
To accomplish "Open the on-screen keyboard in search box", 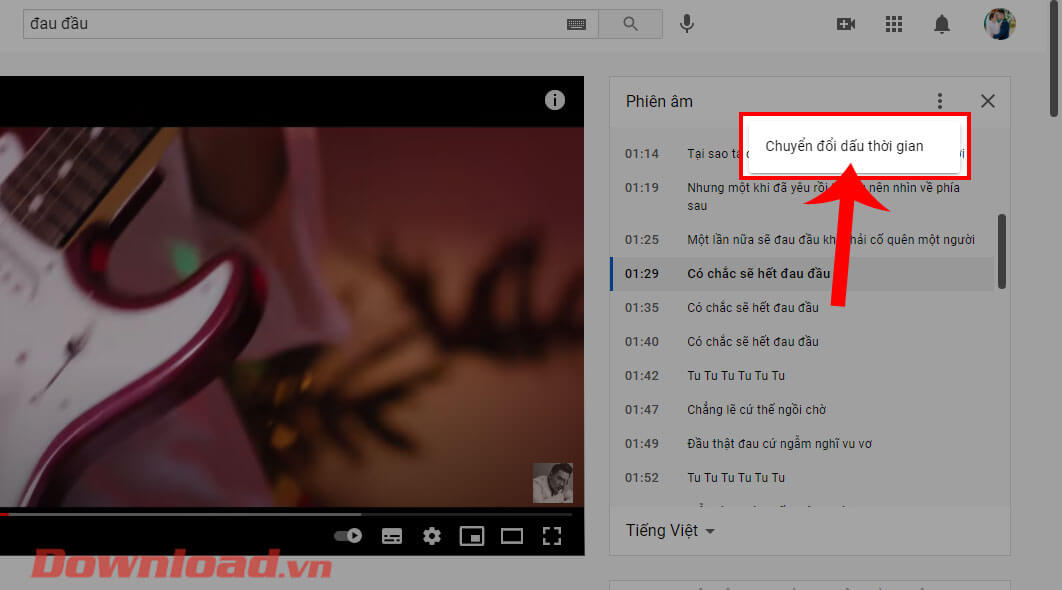I will [x=576, y=24].
